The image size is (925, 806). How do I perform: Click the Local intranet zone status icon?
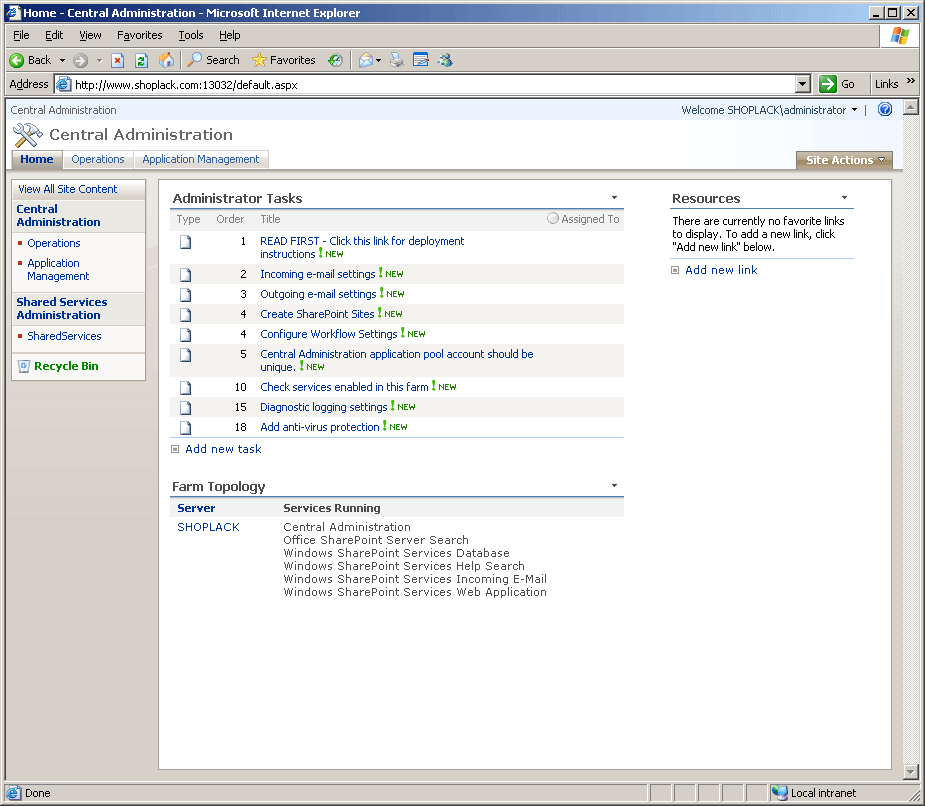(x=780, y=793)
